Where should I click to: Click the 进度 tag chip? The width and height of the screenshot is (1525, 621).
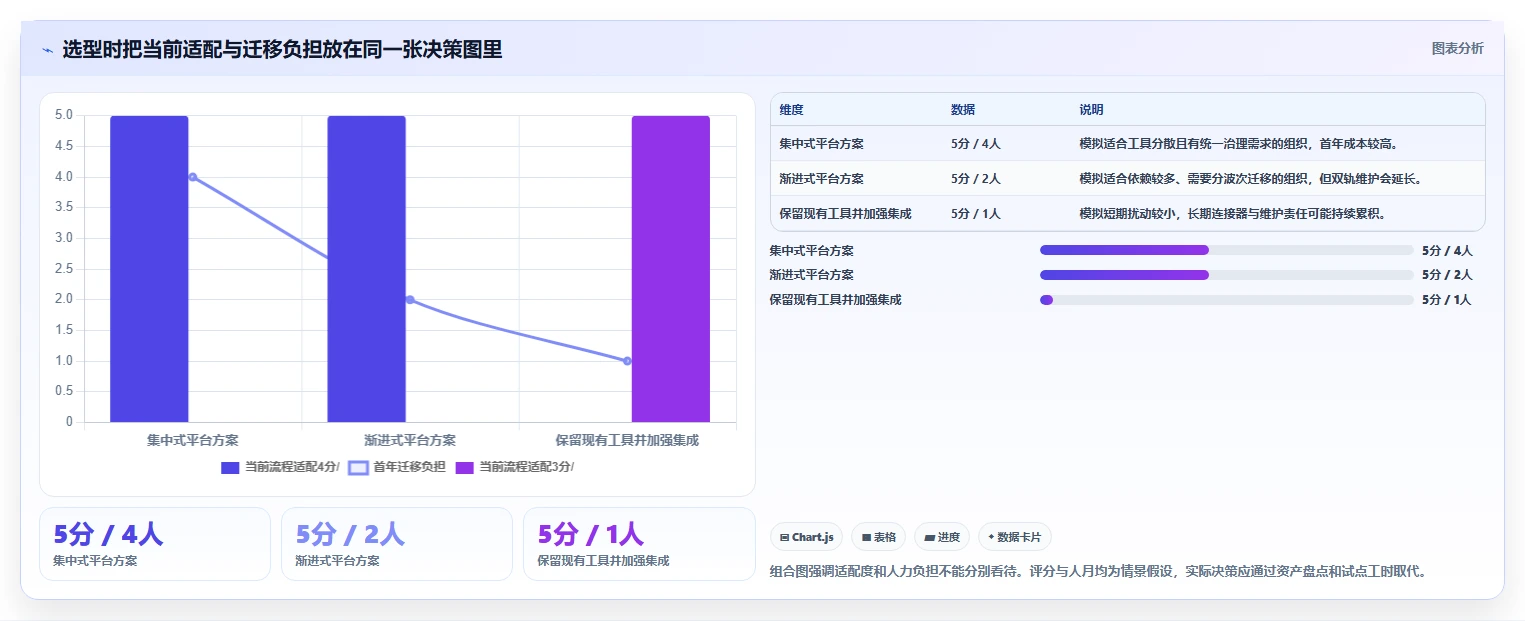942,537
